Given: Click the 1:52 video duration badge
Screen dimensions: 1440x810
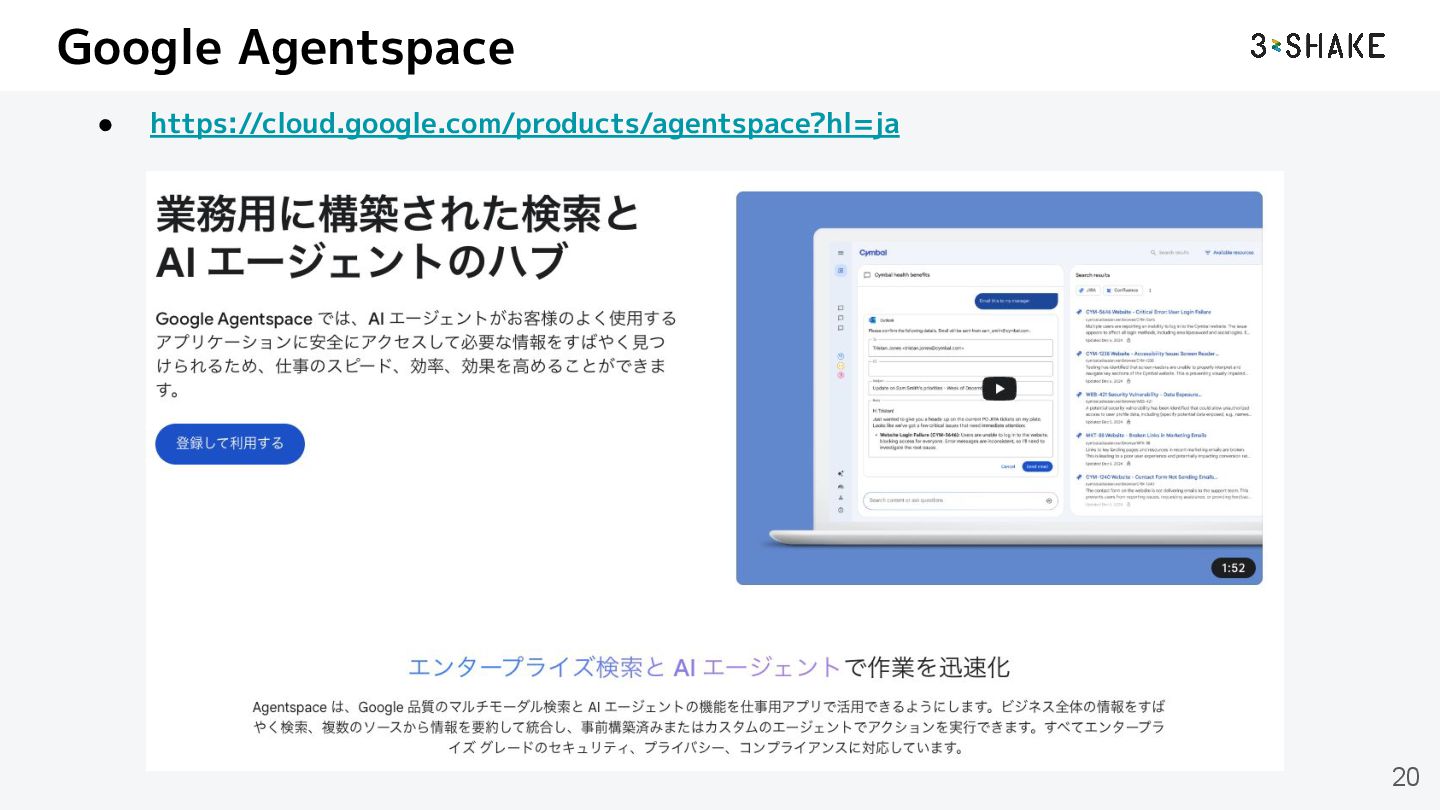Looking at the screenshot, I should click(x=1233, y=568).
